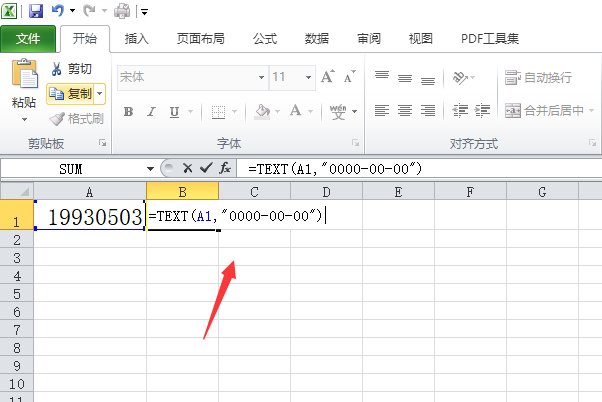Open the File tab
Screen dimensions: 602x402
28,39
